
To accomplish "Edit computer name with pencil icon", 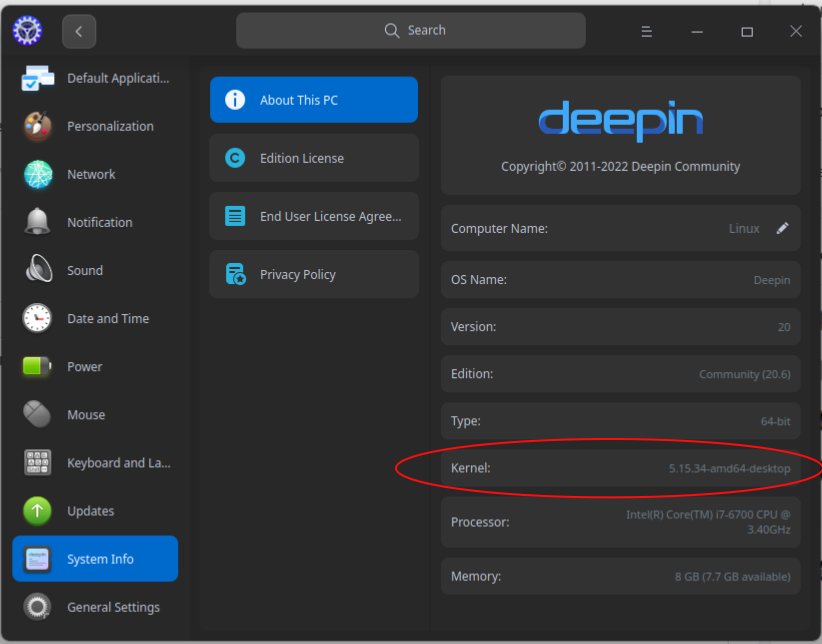I will click(x=782, y=228).
